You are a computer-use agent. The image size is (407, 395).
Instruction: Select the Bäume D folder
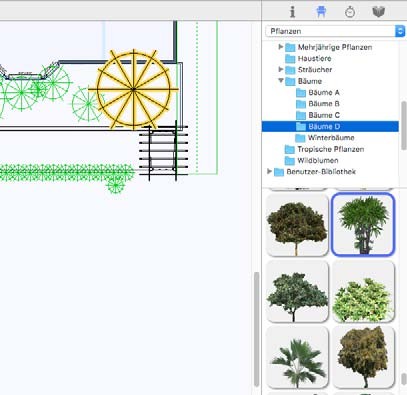[x=330, y=126]
